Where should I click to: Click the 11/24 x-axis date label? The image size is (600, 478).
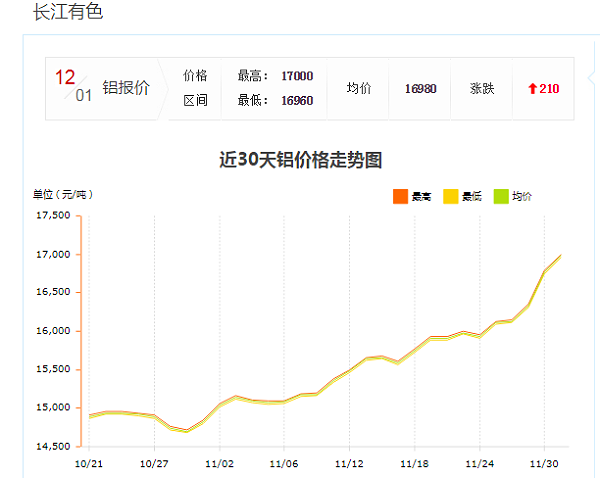[x=479, y=464]
